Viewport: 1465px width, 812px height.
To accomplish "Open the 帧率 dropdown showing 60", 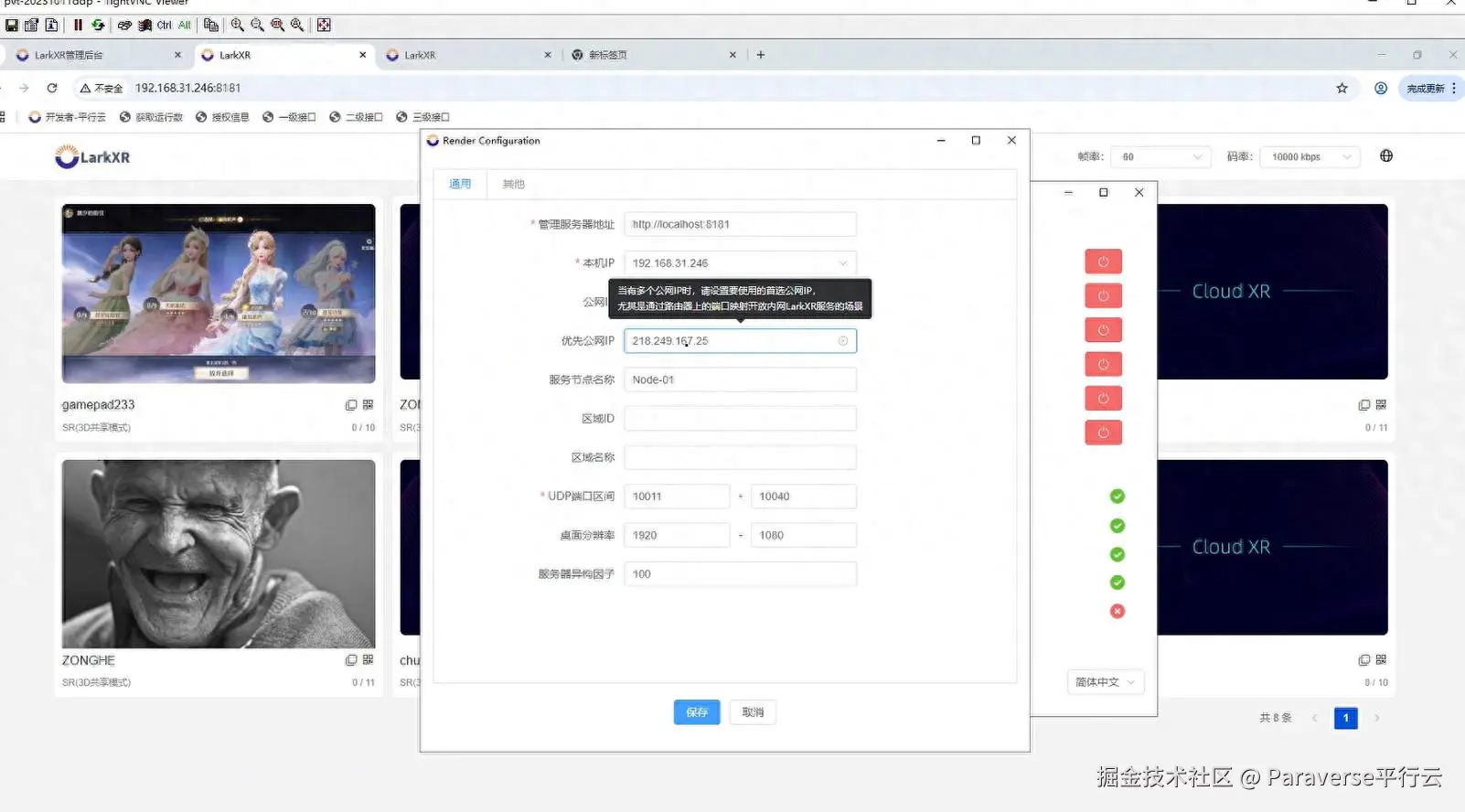I will 1160,156.
